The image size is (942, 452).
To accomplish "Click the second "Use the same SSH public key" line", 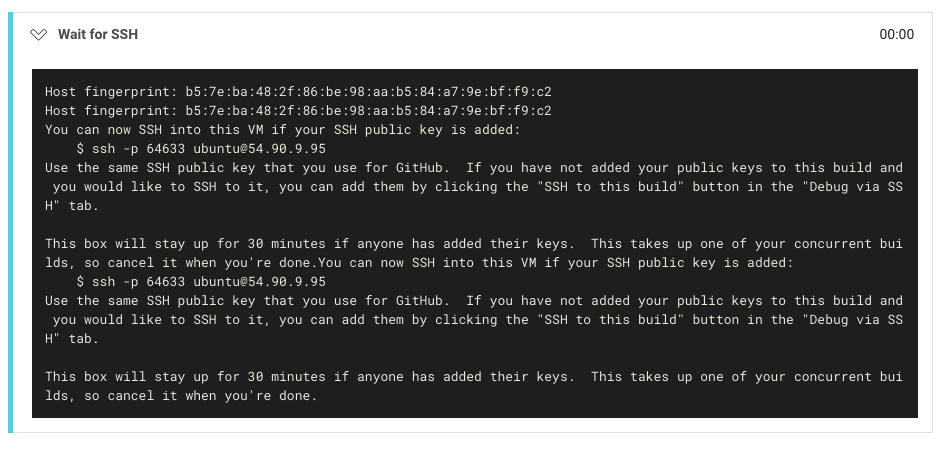I will tap(250, 301).
